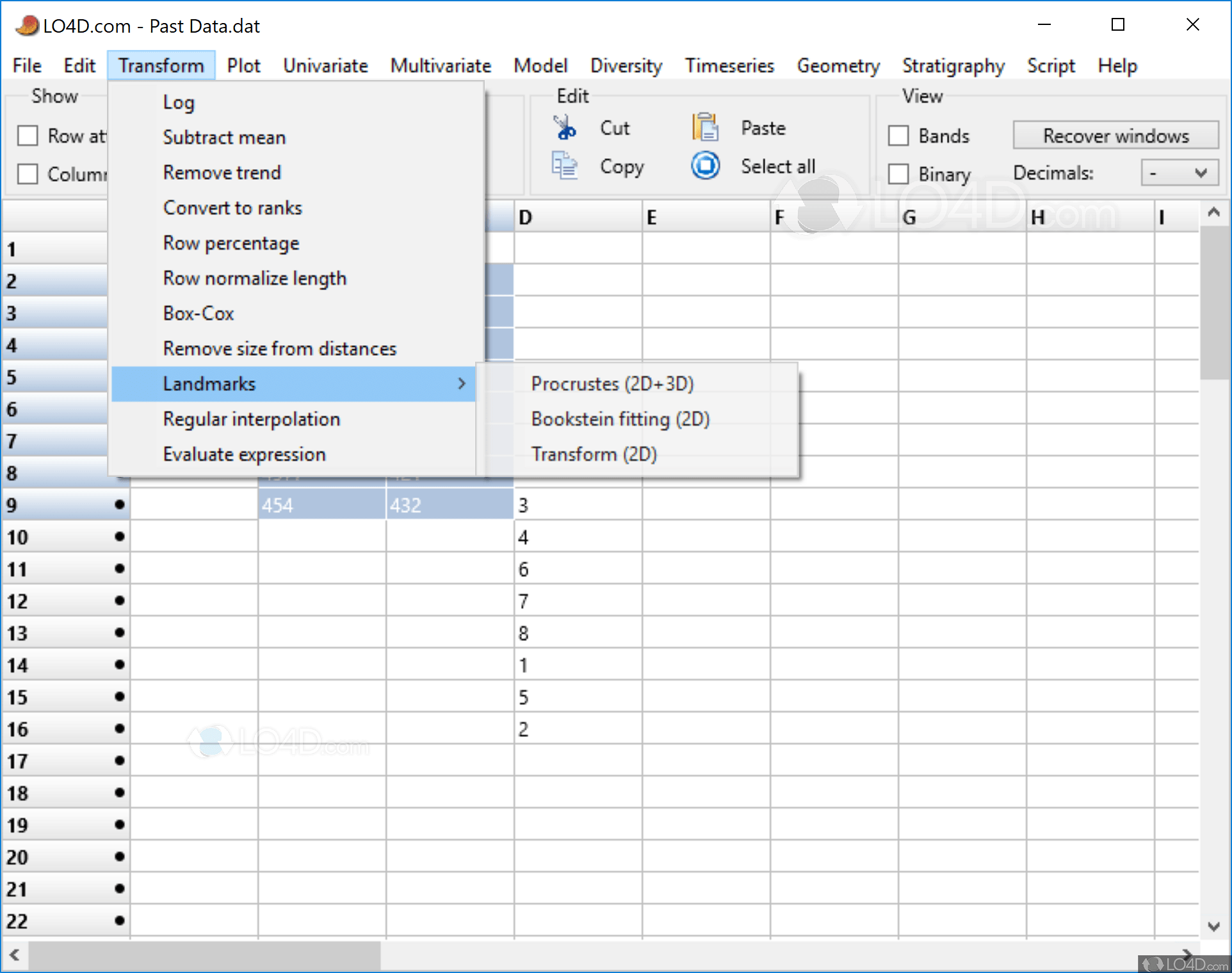Click the PAST app icon in title bar
The height and width of the screenshot is (973, 1232).
click(x=27, y=26)
